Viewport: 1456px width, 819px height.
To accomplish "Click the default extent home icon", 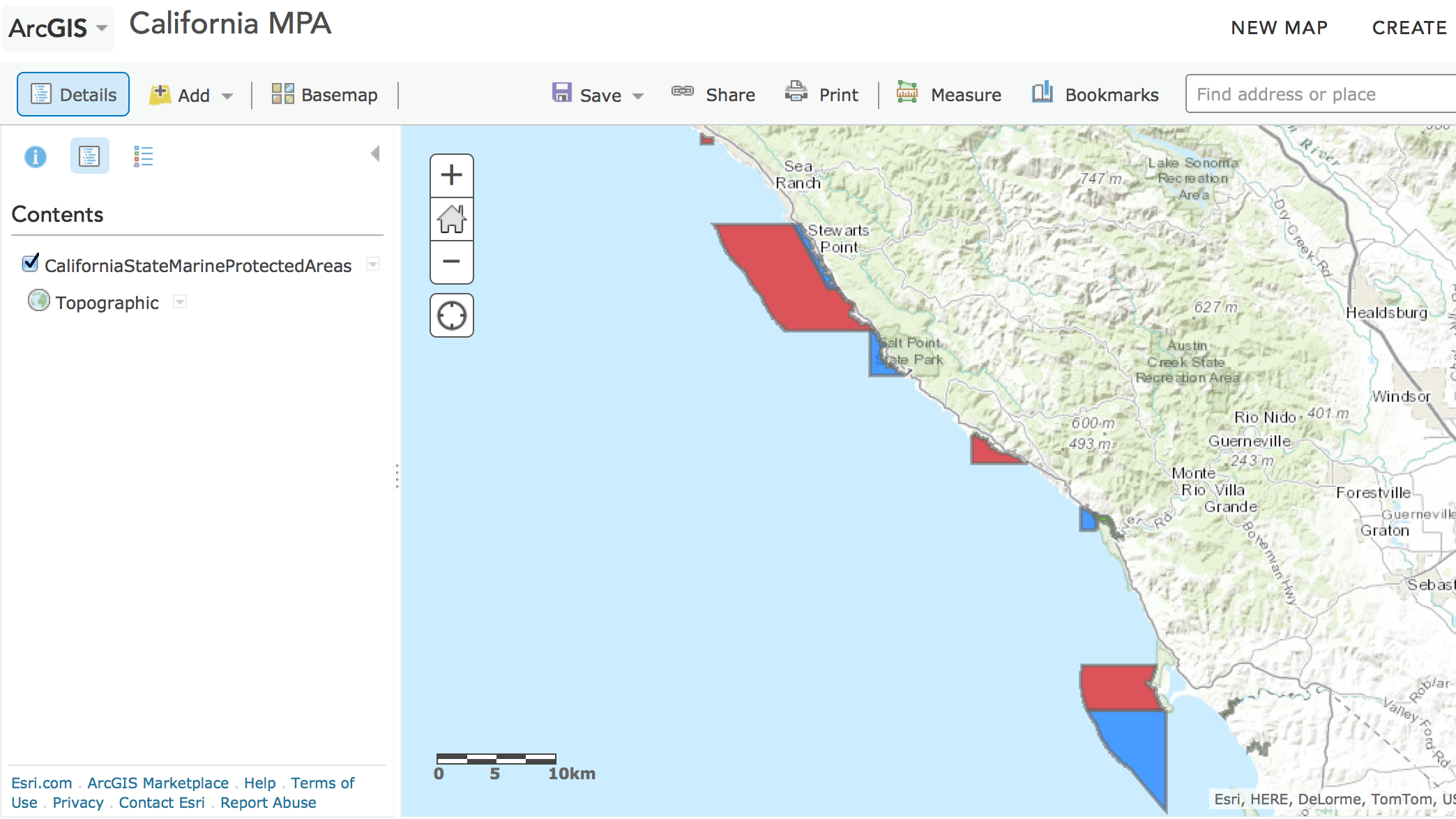I will click(x=451, y=219).
